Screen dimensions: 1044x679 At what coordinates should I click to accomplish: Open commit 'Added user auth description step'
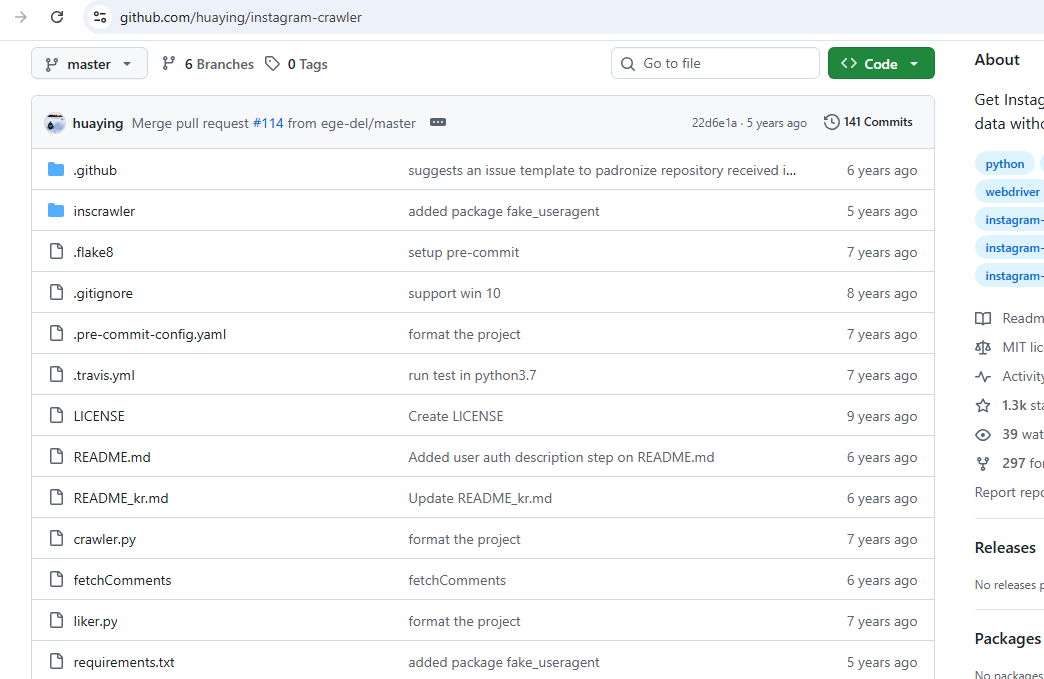[x=561, y=457]
